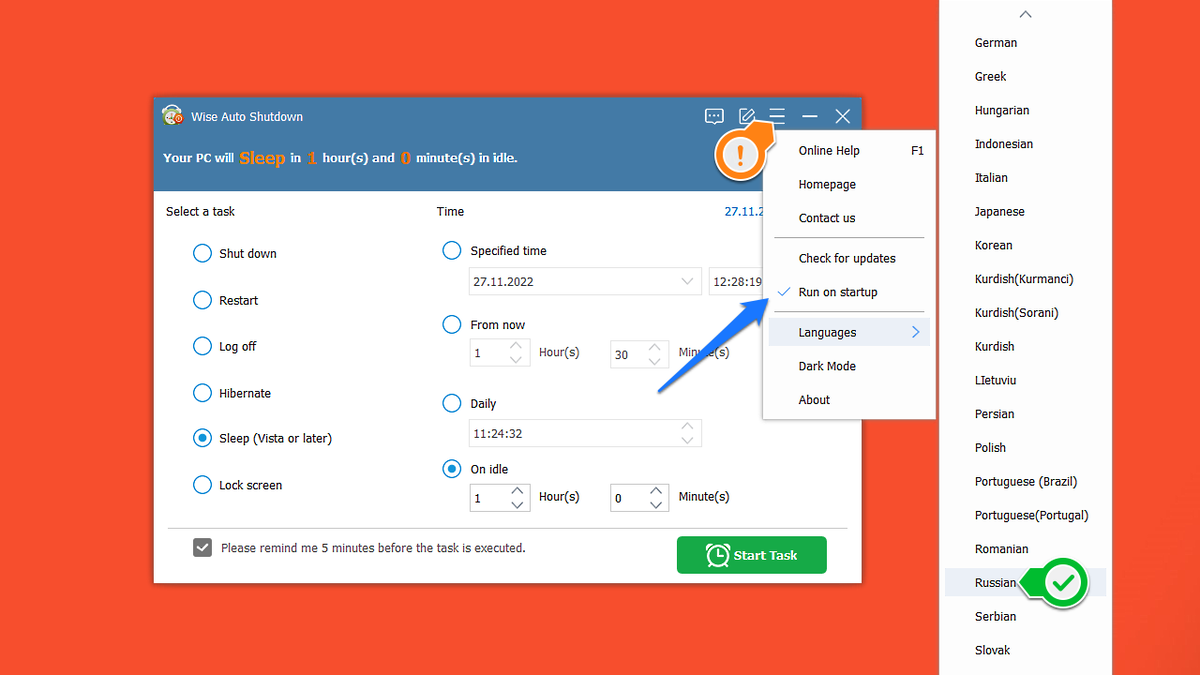Image resolution: width=1200 pixels, height=675 pixels.
Task: Choose Portuguese (Brazil) in the language list
Action: 1026,481
